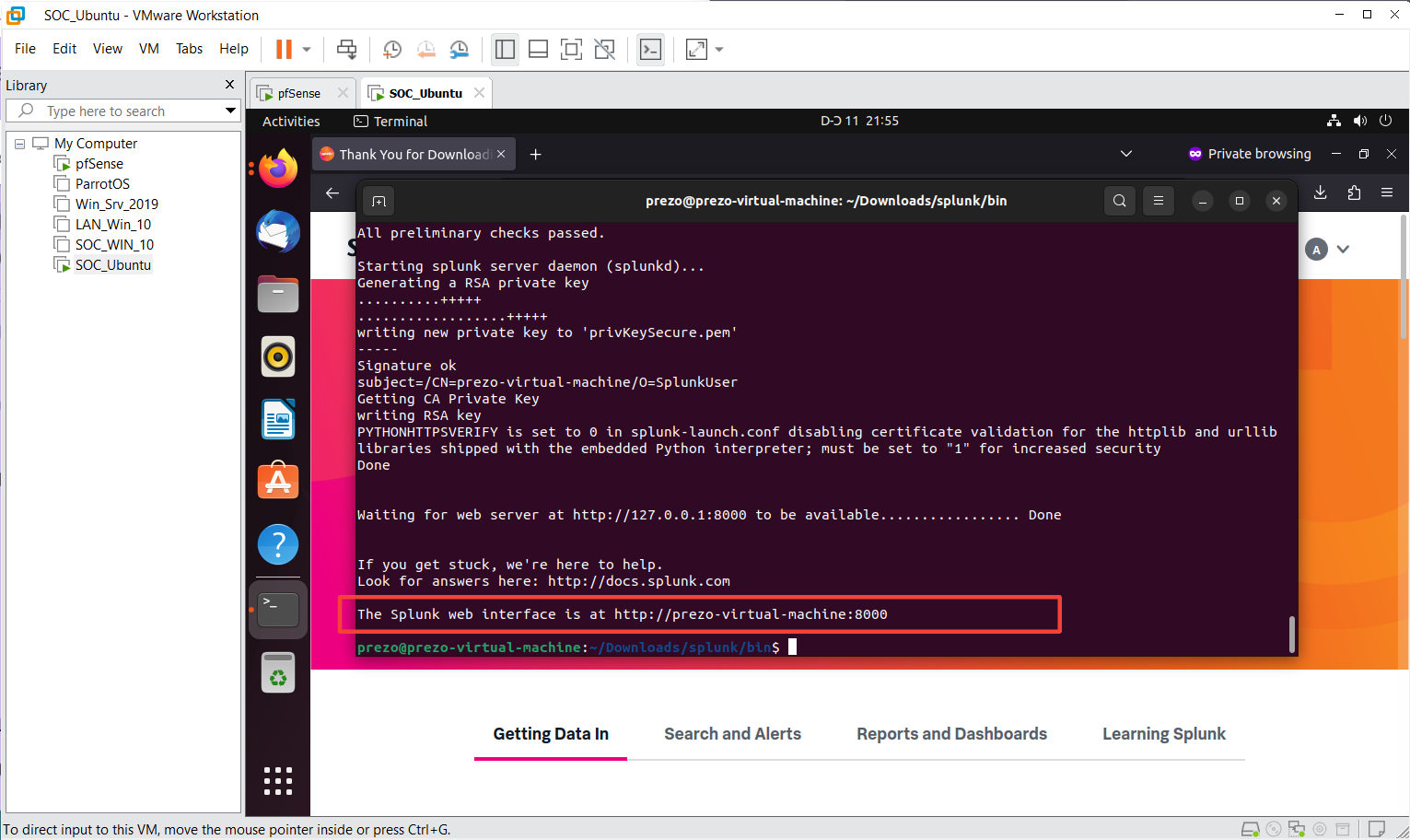This screenshot has width=1410, height=840.
Task: Take a snapshot of this virtual machine
Action: coord(392,50)
